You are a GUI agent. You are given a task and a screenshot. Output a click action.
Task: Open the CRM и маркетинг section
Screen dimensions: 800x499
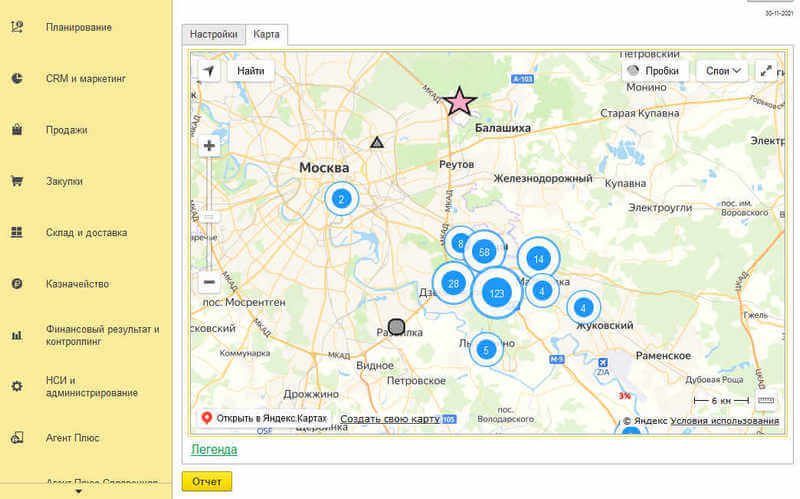(85, 78)
